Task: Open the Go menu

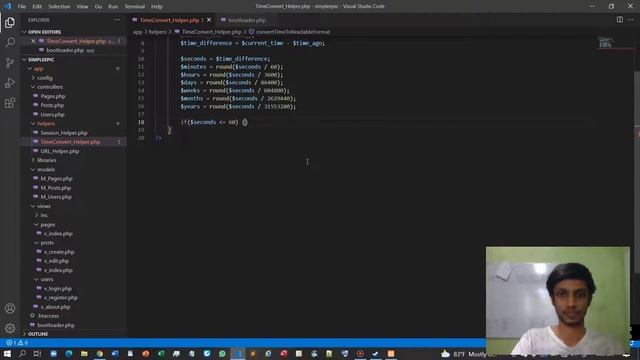Action: pos(98,6)
